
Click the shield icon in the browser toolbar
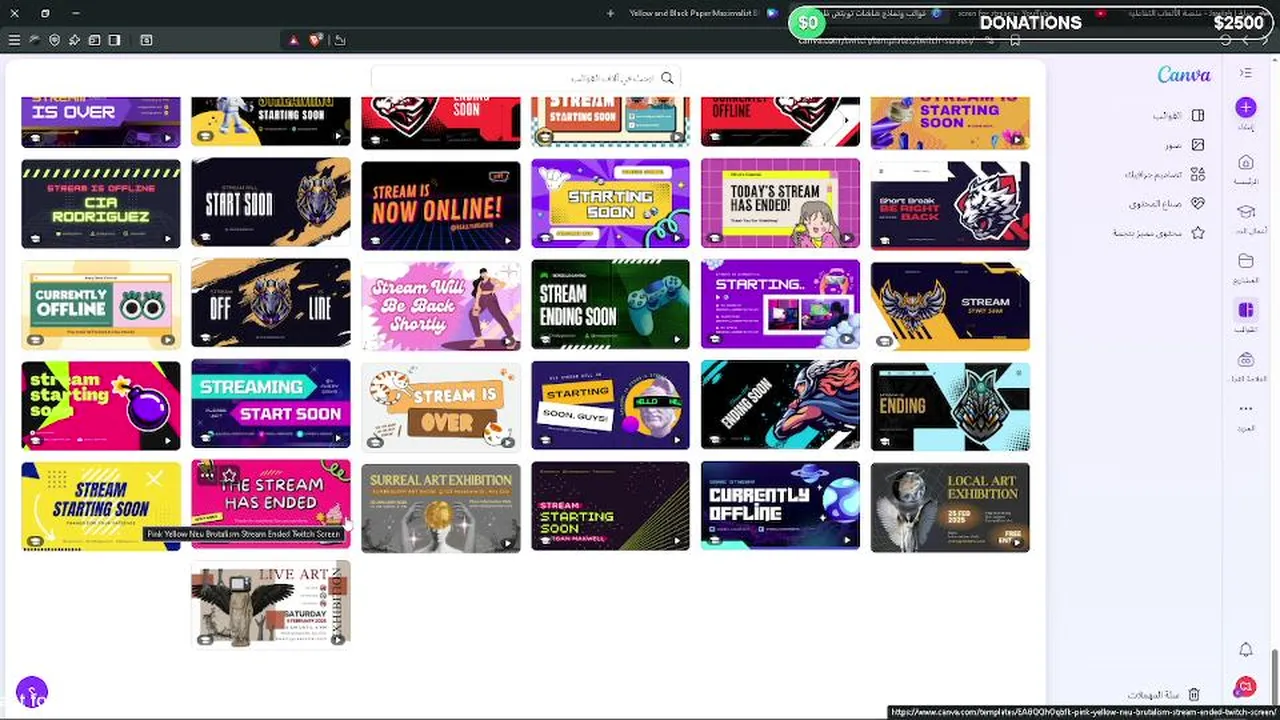(x=54, y=40)
